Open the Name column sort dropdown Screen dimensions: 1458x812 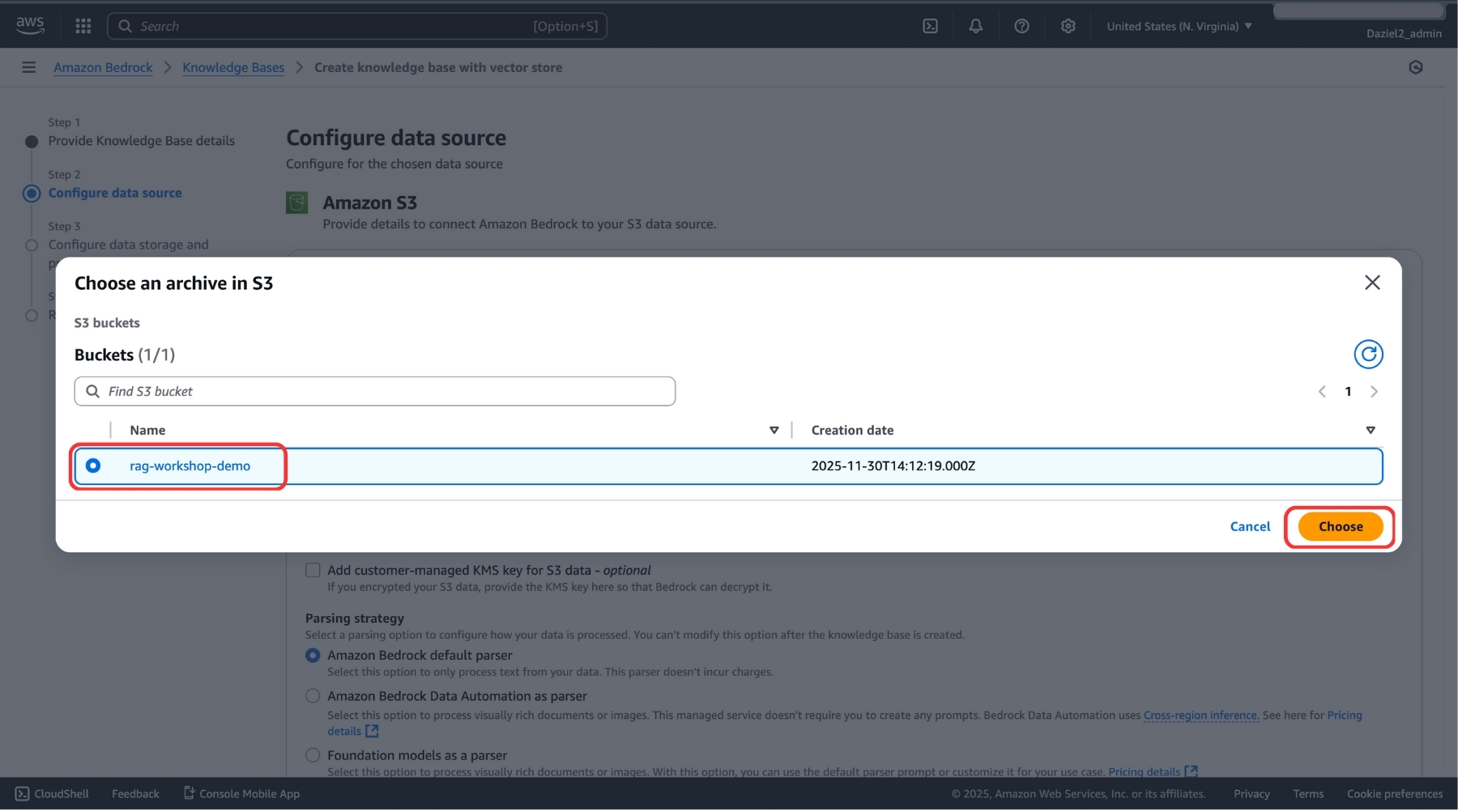774,430
